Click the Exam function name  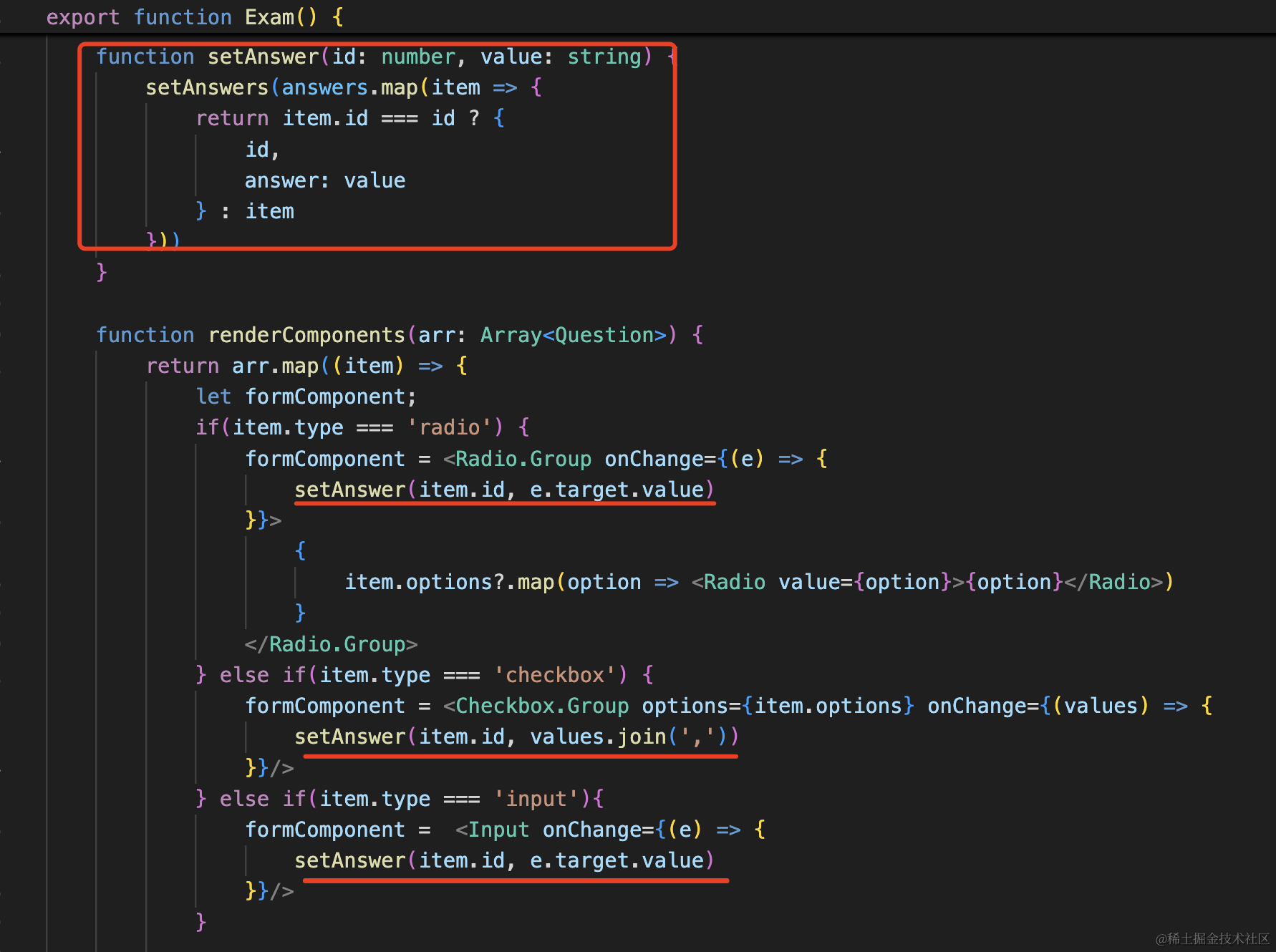coord(269,17)
